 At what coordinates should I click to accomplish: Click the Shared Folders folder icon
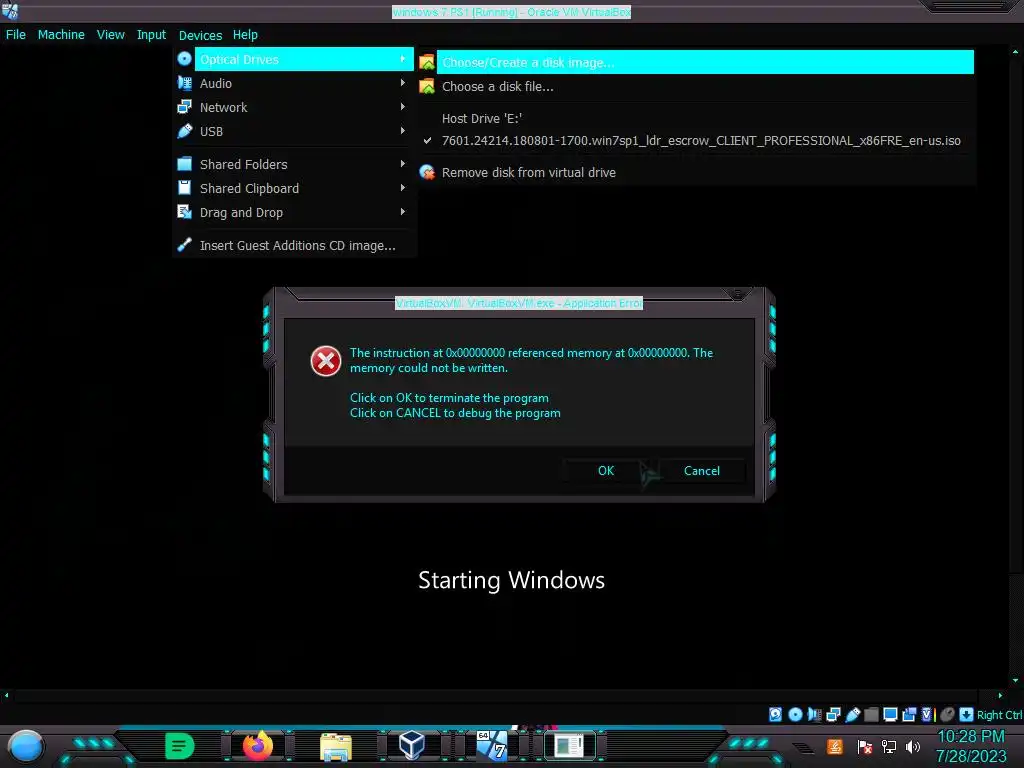pos(185,164)
